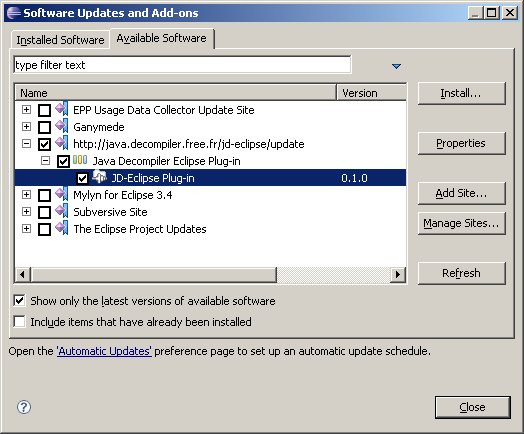Sort by the Name column header
524x434 pixels.
[175, 93]
